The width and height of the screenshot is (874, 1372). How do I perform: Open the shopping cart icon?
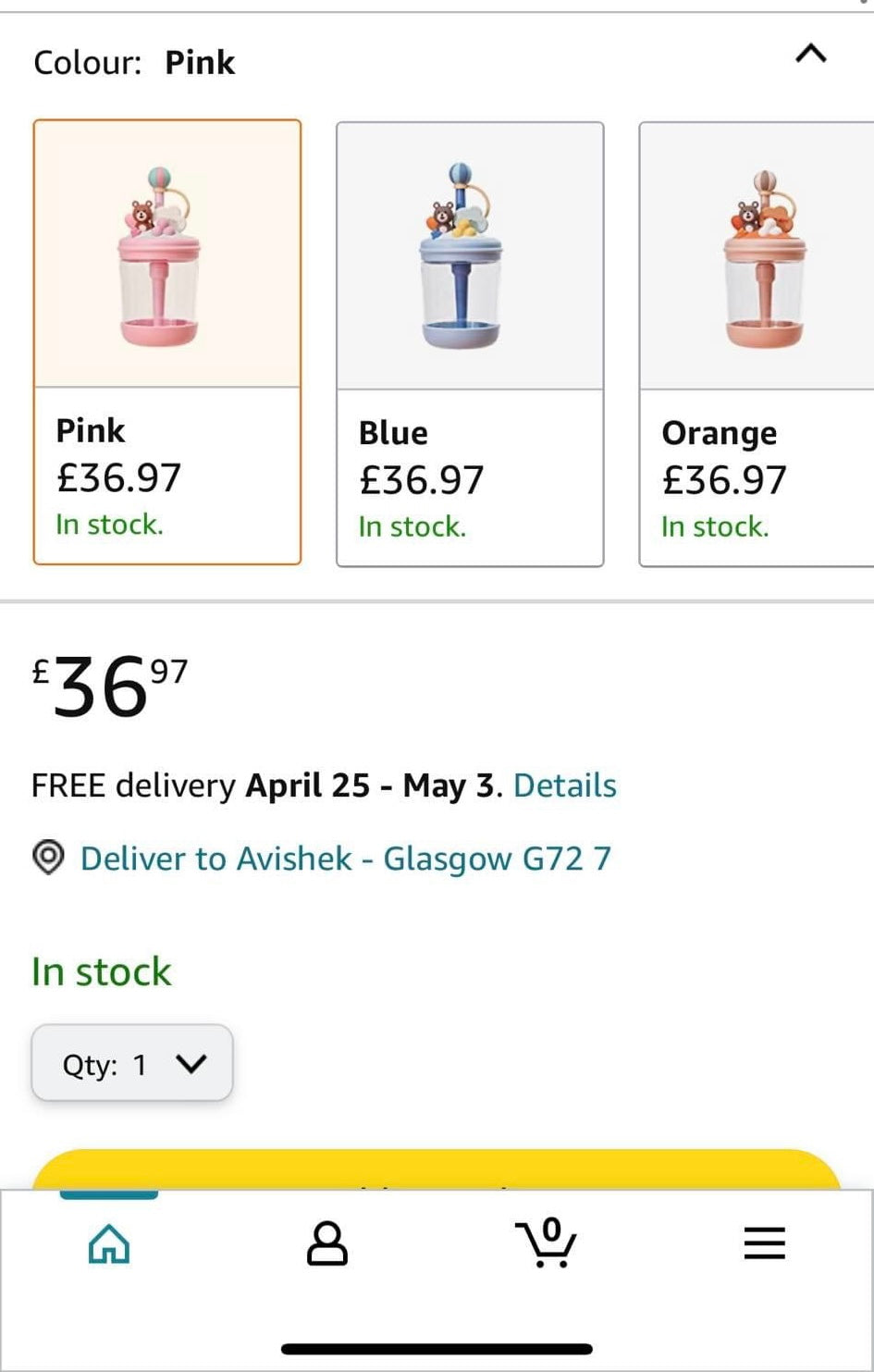[546, 1242]
